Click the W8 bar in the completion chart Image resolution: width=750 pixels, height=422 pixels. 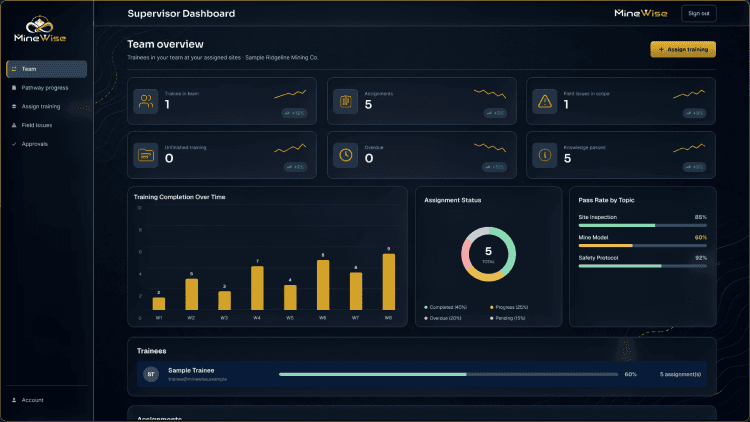pyautogui.click(x=389, y=282)
